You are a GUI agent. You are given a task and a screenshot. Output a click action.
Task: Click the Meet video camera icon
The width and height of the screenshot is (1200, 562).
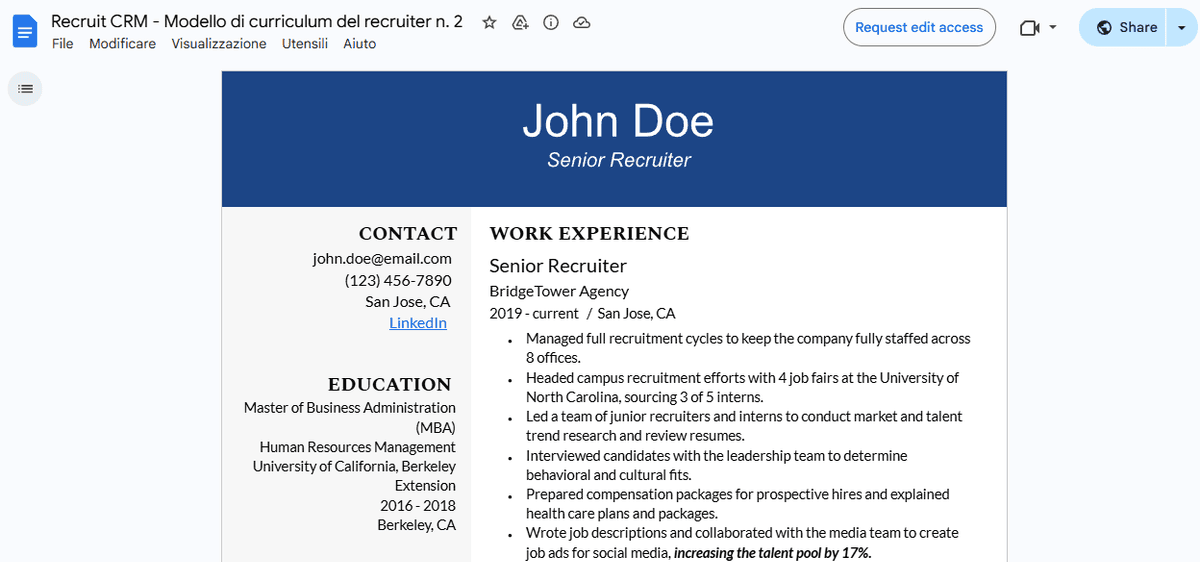pyautogui.click(x=1029, y=28)
